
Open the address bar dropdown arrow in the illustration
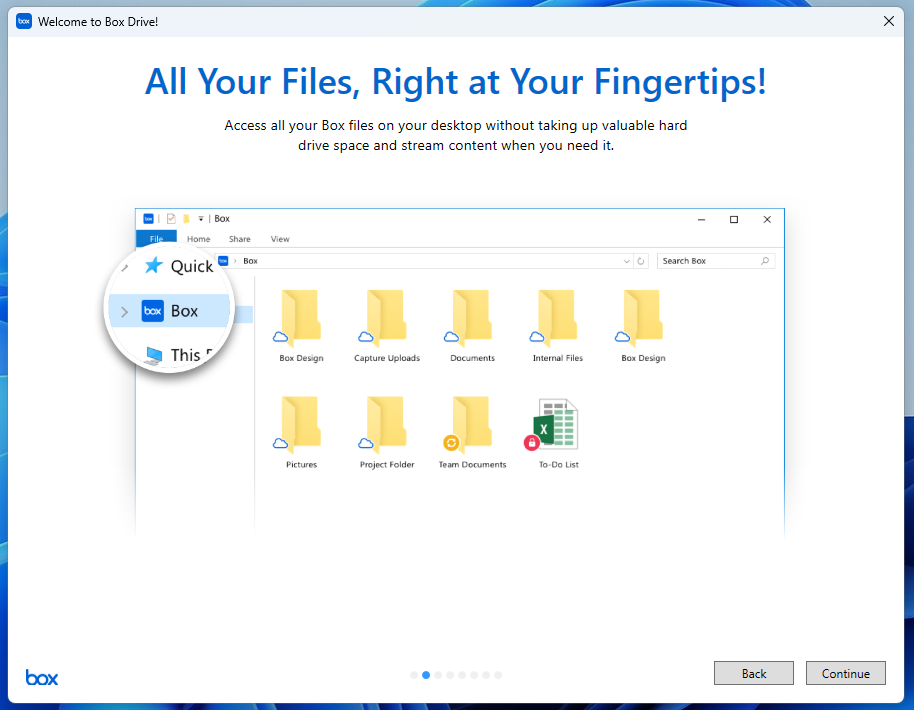[x=627, y=261]
